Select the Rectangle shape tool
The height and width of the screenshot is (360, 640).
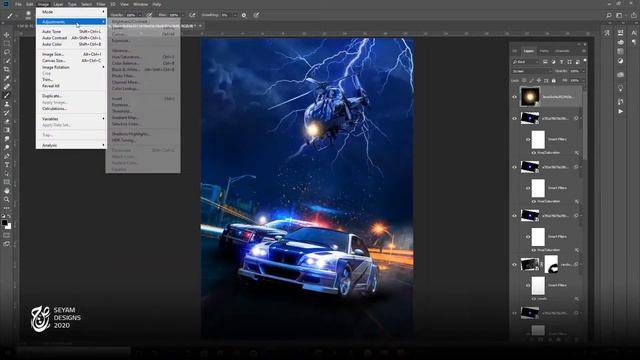(x=7, y=182)
